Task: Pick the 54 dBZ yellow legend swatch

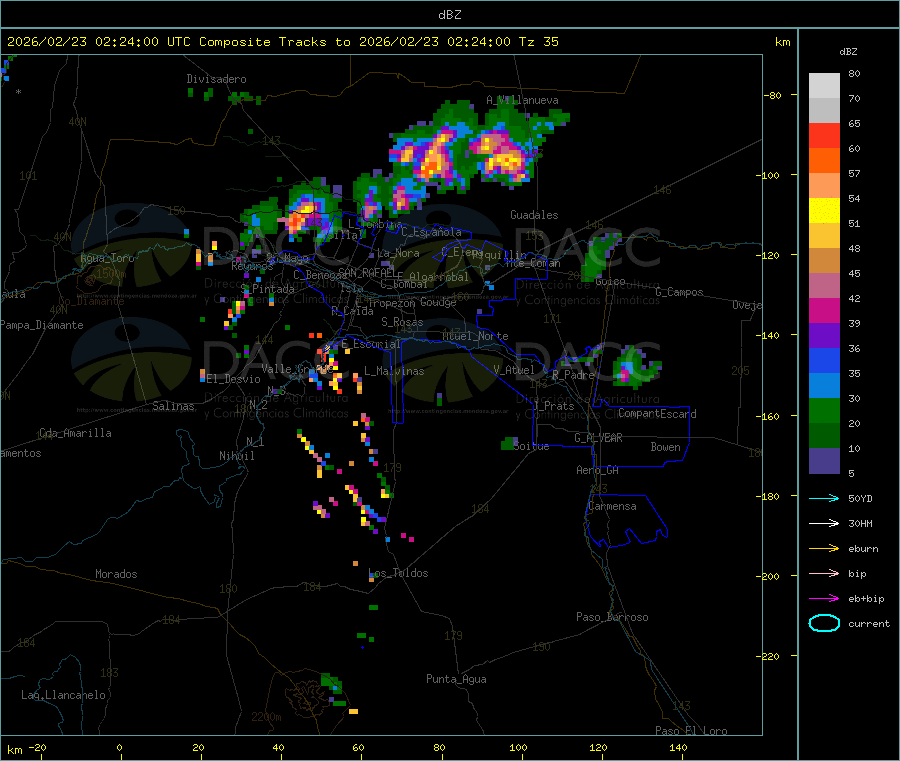Action: click(824, 211)
